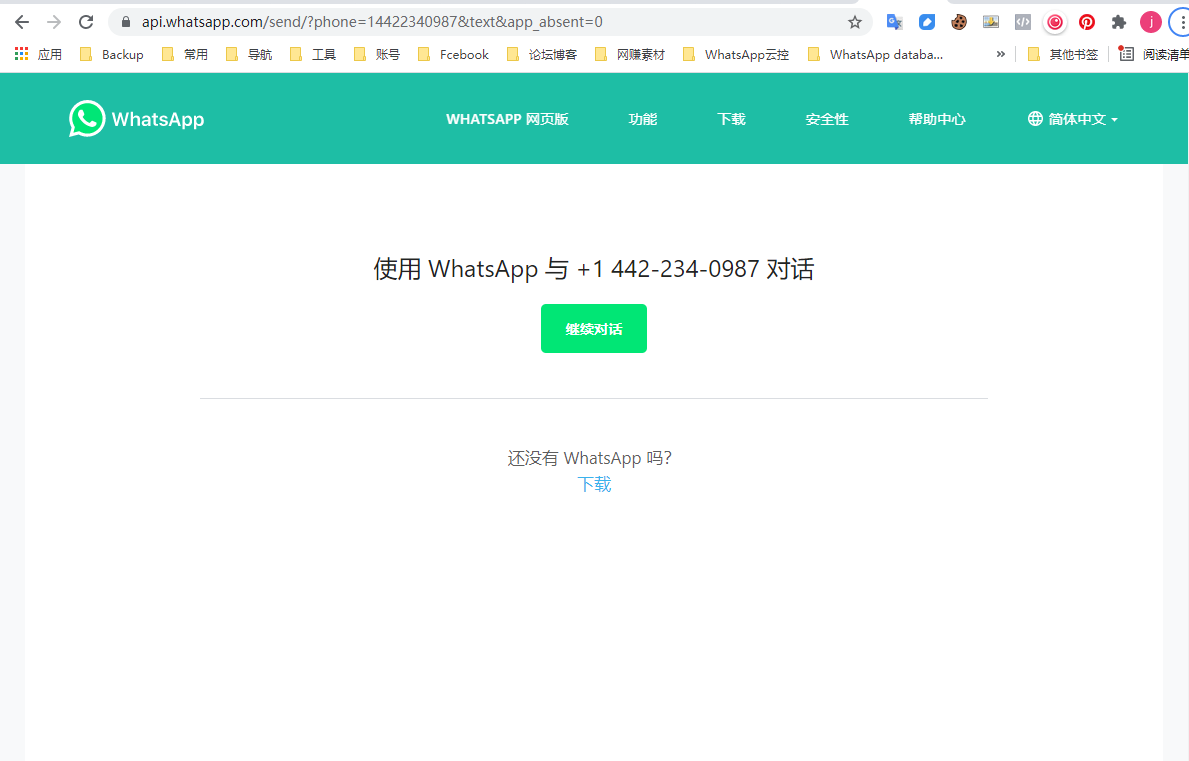Open Chrome apps grid shortcut
This screenshot has width=1189, height=761.
[38, 55]
